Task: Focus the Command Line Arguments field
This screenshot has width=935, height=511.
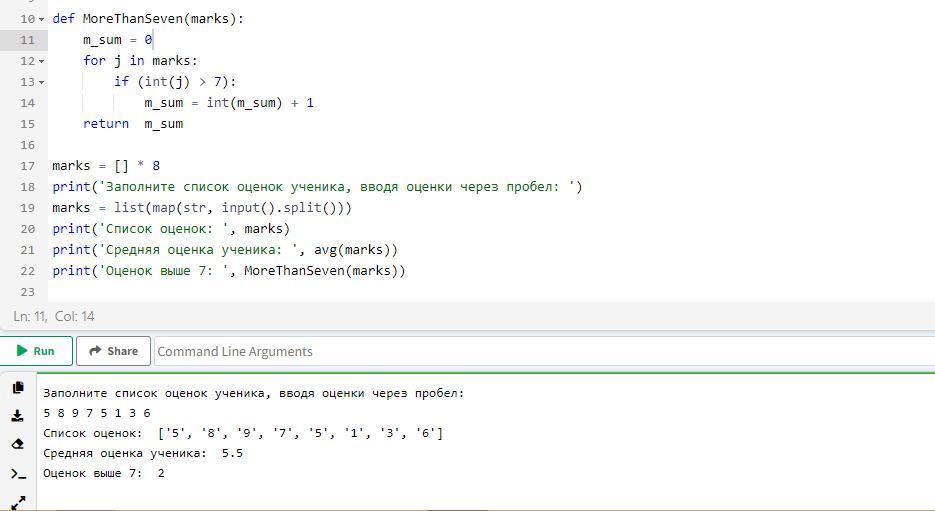Action: [544, 351]
